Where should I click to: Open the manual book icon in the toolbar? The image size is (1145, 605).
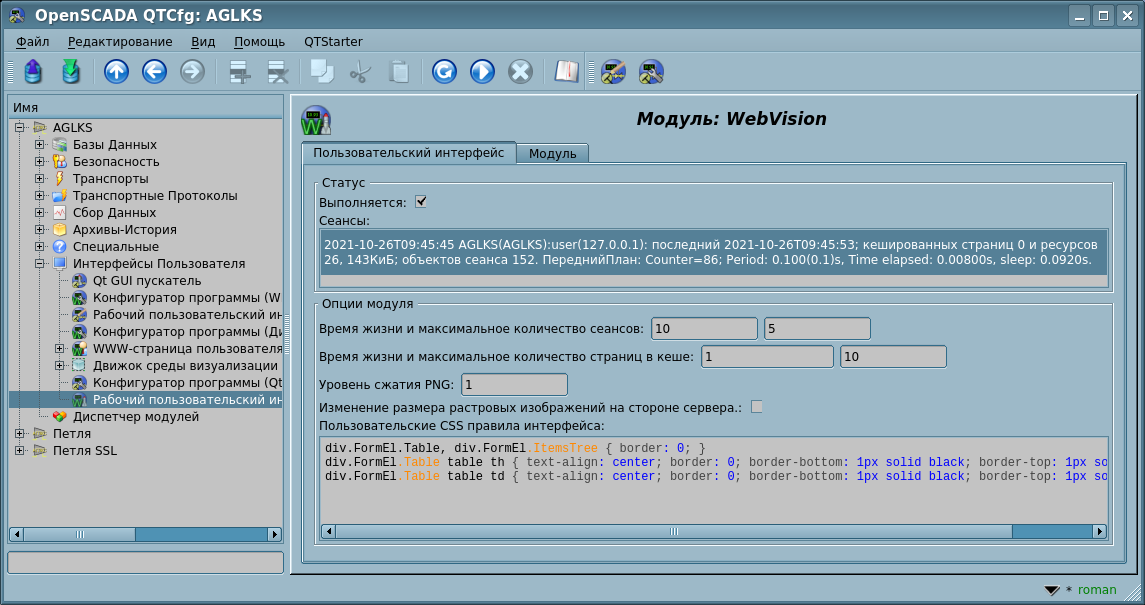pyautogui.click(x=567, y=72)
